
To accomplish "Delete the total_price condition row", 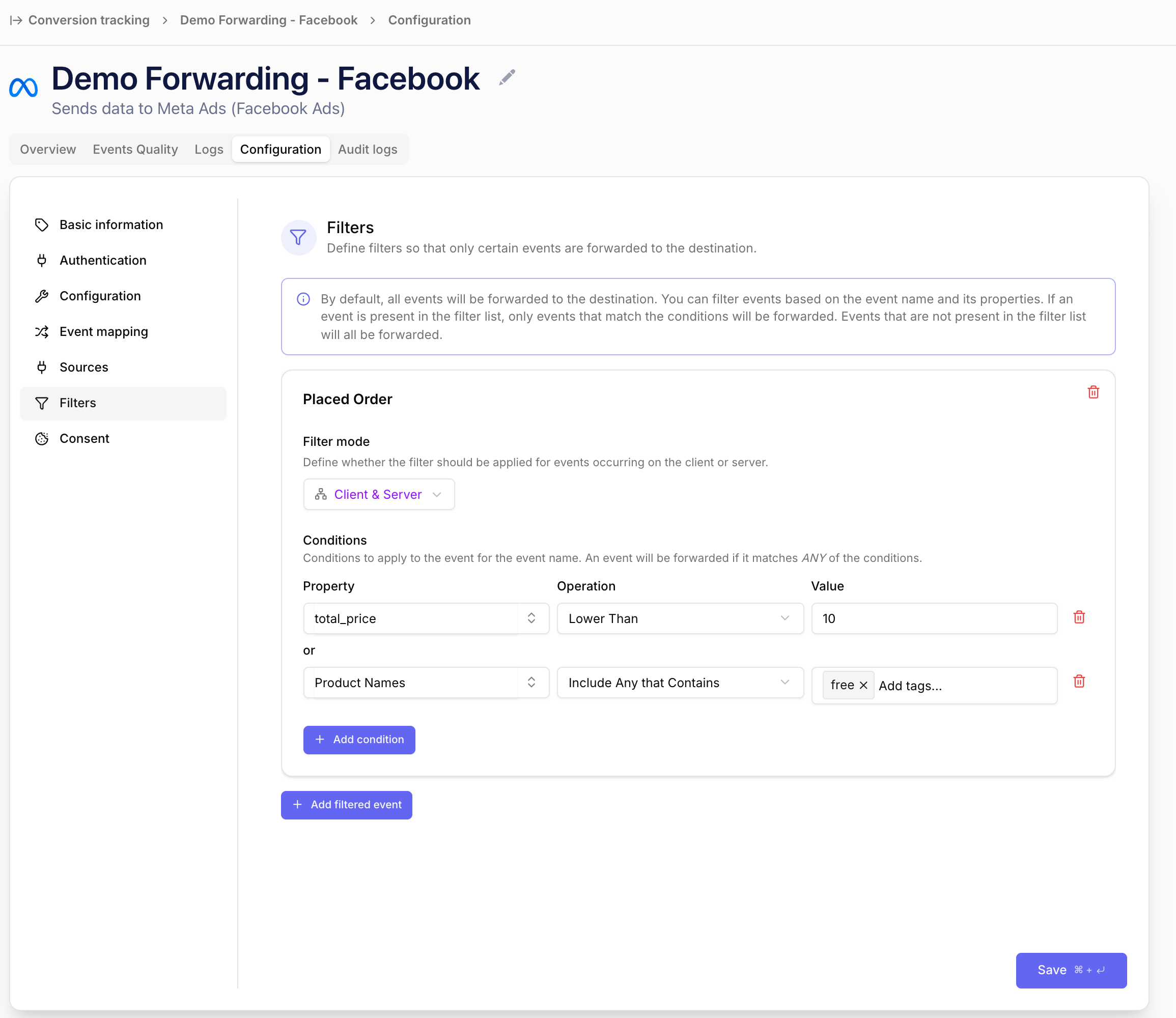I will 1079,617.
